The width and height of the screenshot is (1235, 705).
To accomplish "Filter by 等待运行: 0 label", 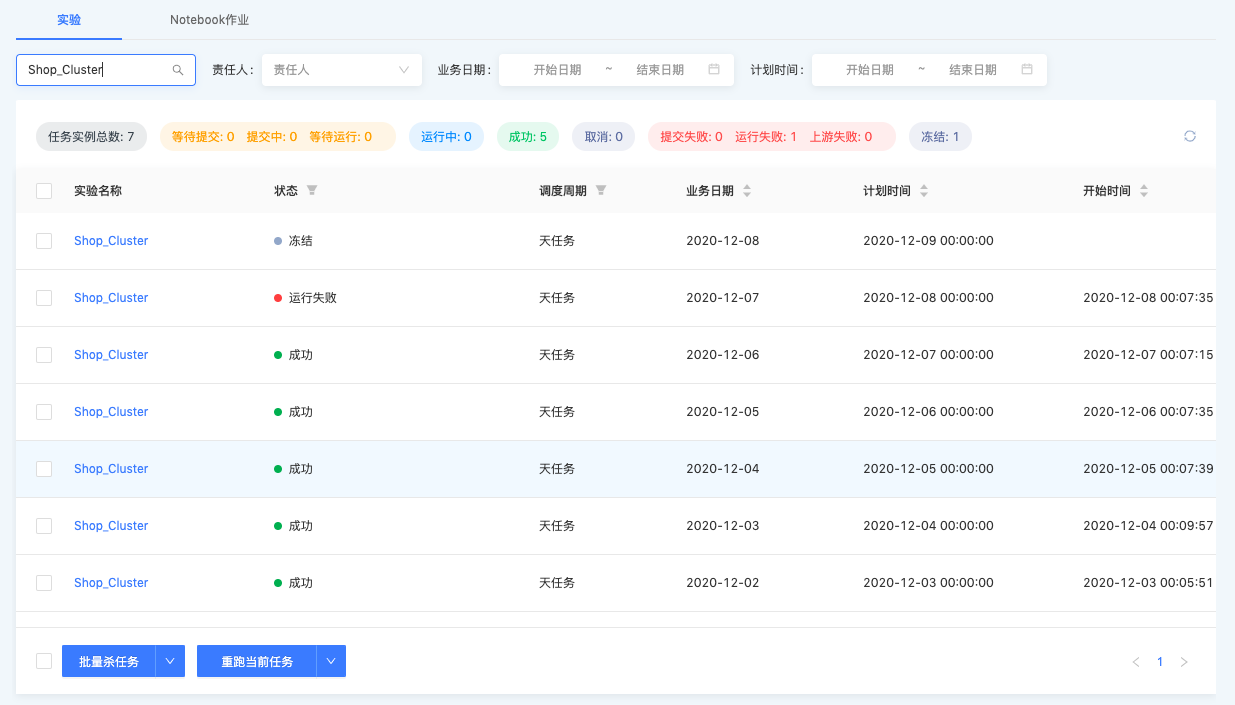I will 340,136.
